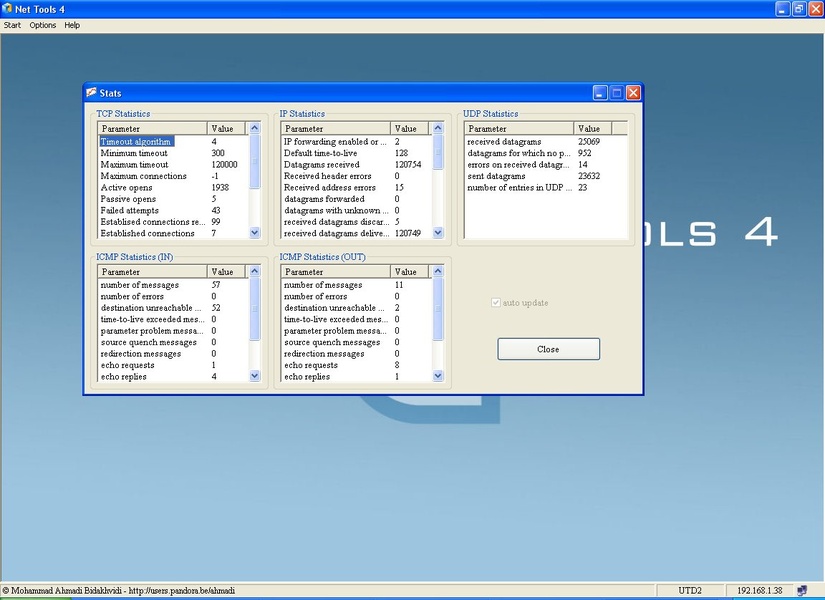This screenshot has width=825, height=600.
Task: Open the Options menu
Action: coord(43,25)
